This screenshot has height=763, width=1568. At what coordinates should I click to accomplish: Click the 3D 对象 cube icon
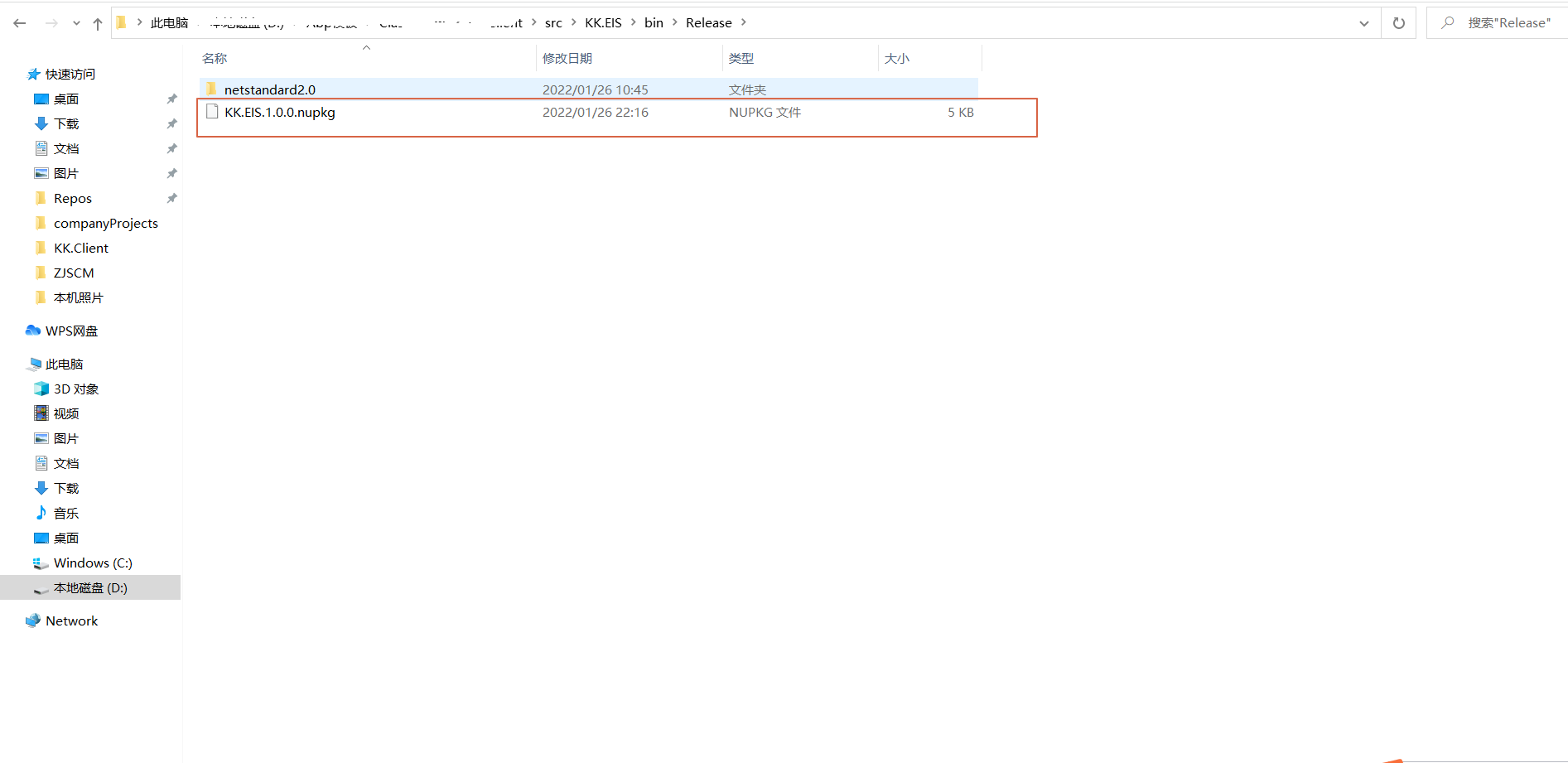(41, 389)
